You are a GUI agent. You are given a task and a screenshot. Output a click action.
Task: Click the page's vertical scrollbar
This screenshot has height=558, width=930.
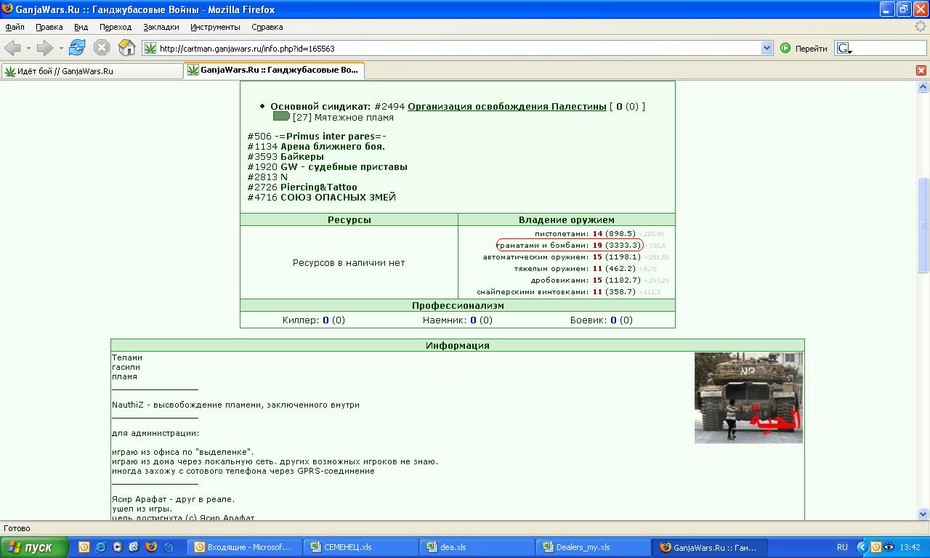pyautogui.click(x=923, y=225)
